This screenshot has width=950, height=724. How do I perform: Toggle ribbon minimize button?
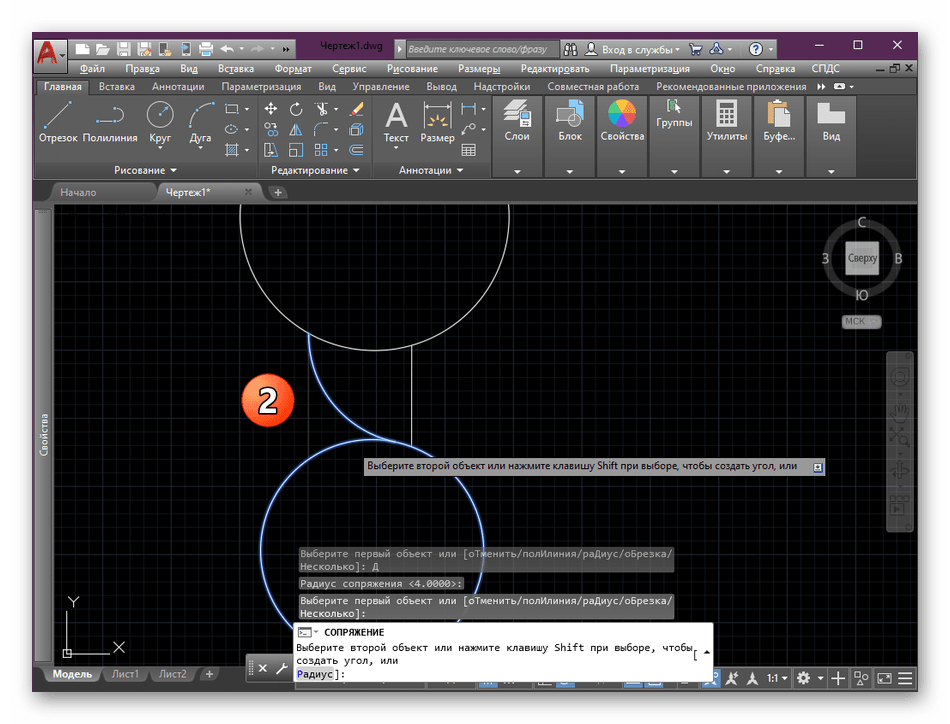pos(839,87)
